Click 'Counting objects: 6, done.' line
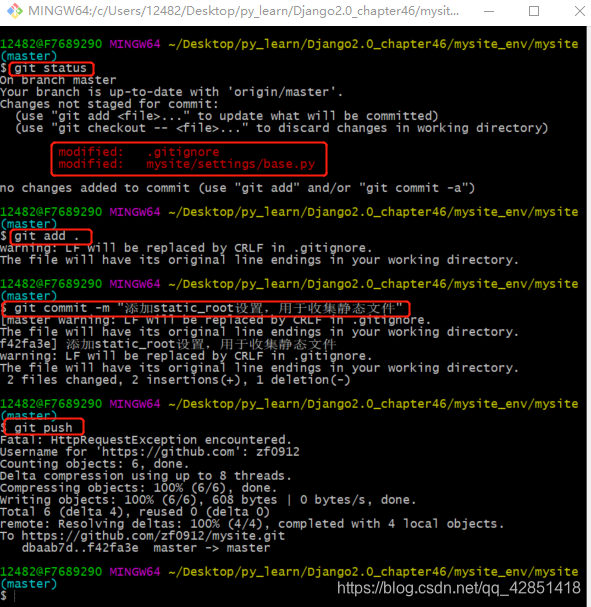The image size is (591, 607). (94, 464)
